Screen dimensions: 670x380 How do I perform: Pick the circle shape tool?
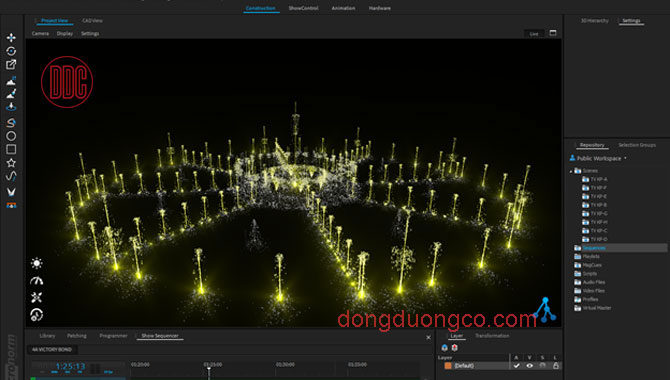11,136
